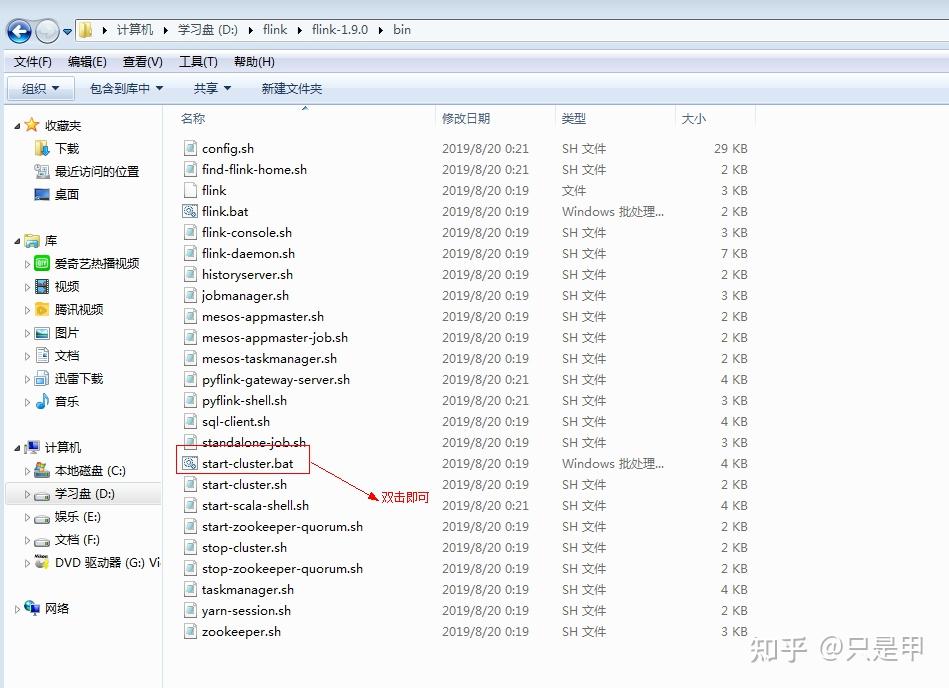Image resolution: width=949 pixels, height=688 pixels.
Task: Open the 组织 (Organize) dropdown
Action: (x=41, y=88)
